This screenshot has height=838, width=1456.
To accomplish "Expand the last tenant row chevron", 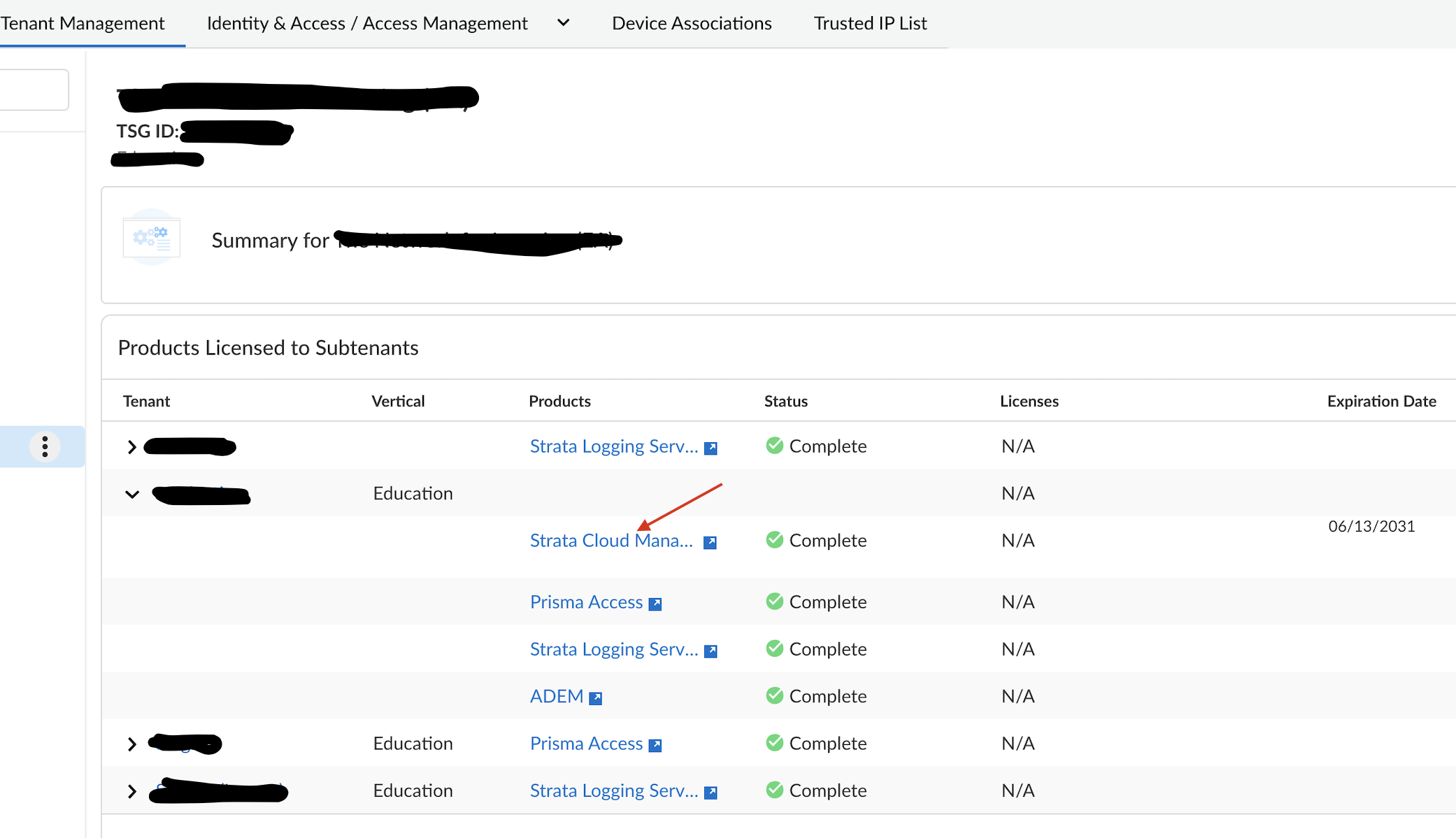I will [x=131, y=791].
